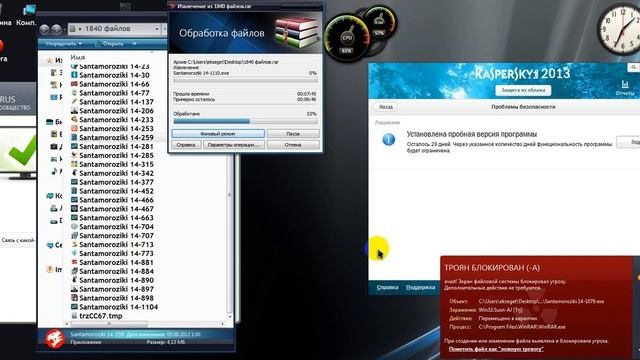This screenshot has width=640, height=360.
Task: Click the 1840 файлов address bar path
Action: point(107,29)
